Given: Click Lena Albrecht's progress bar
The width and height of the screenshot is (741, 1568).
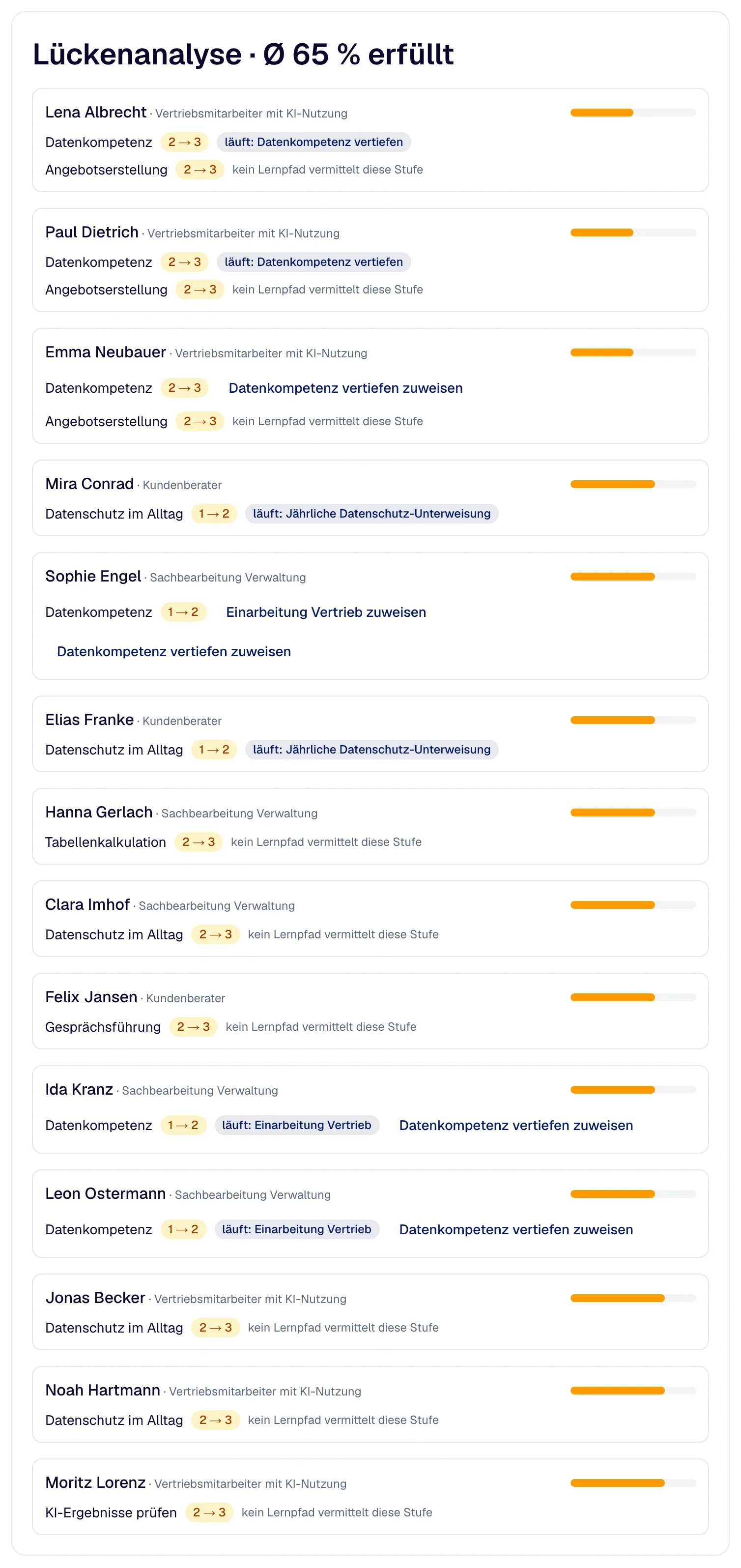Looking at the screenshot, I should (633, 113).
